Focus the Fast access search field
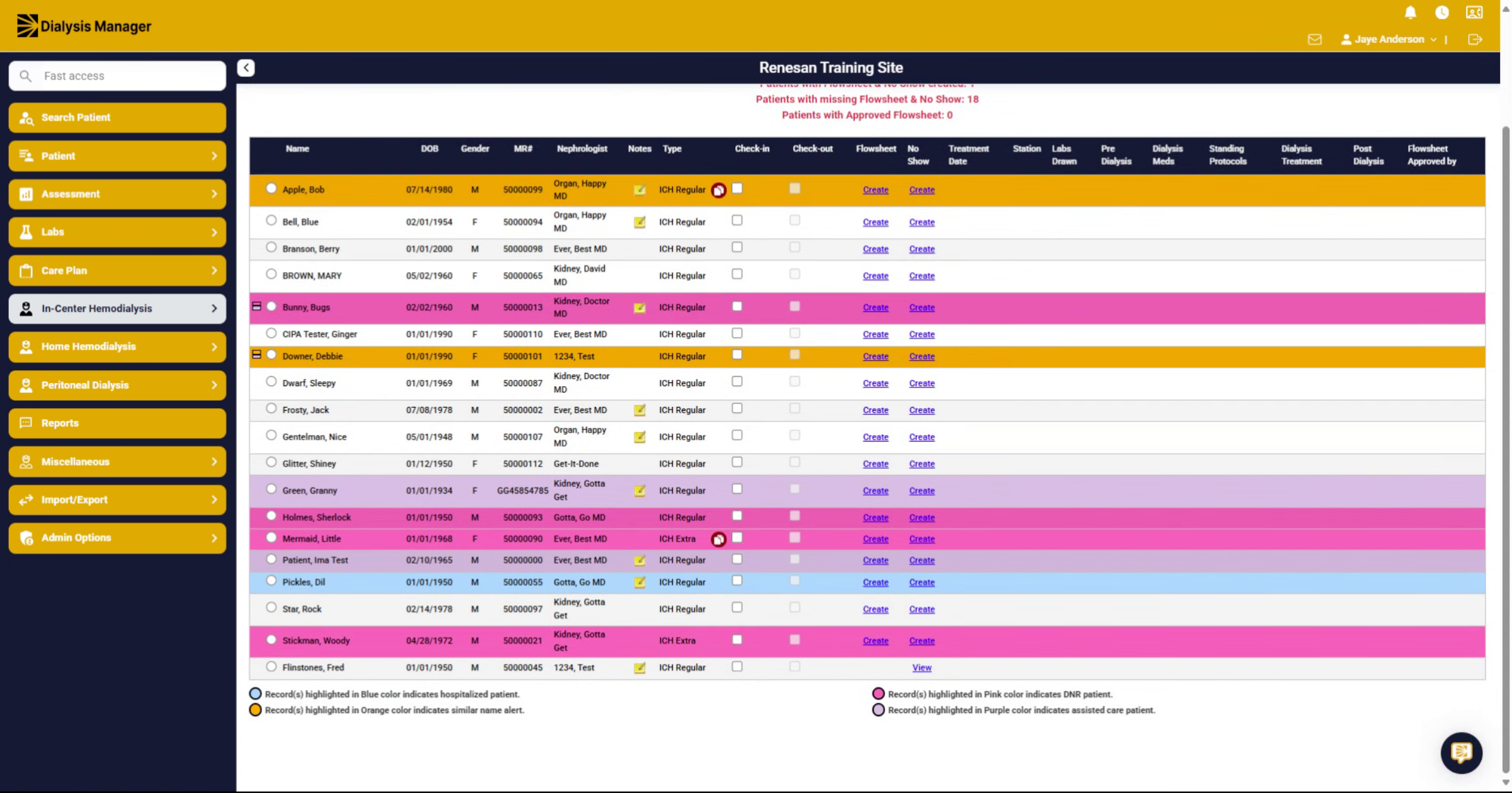 117,76
